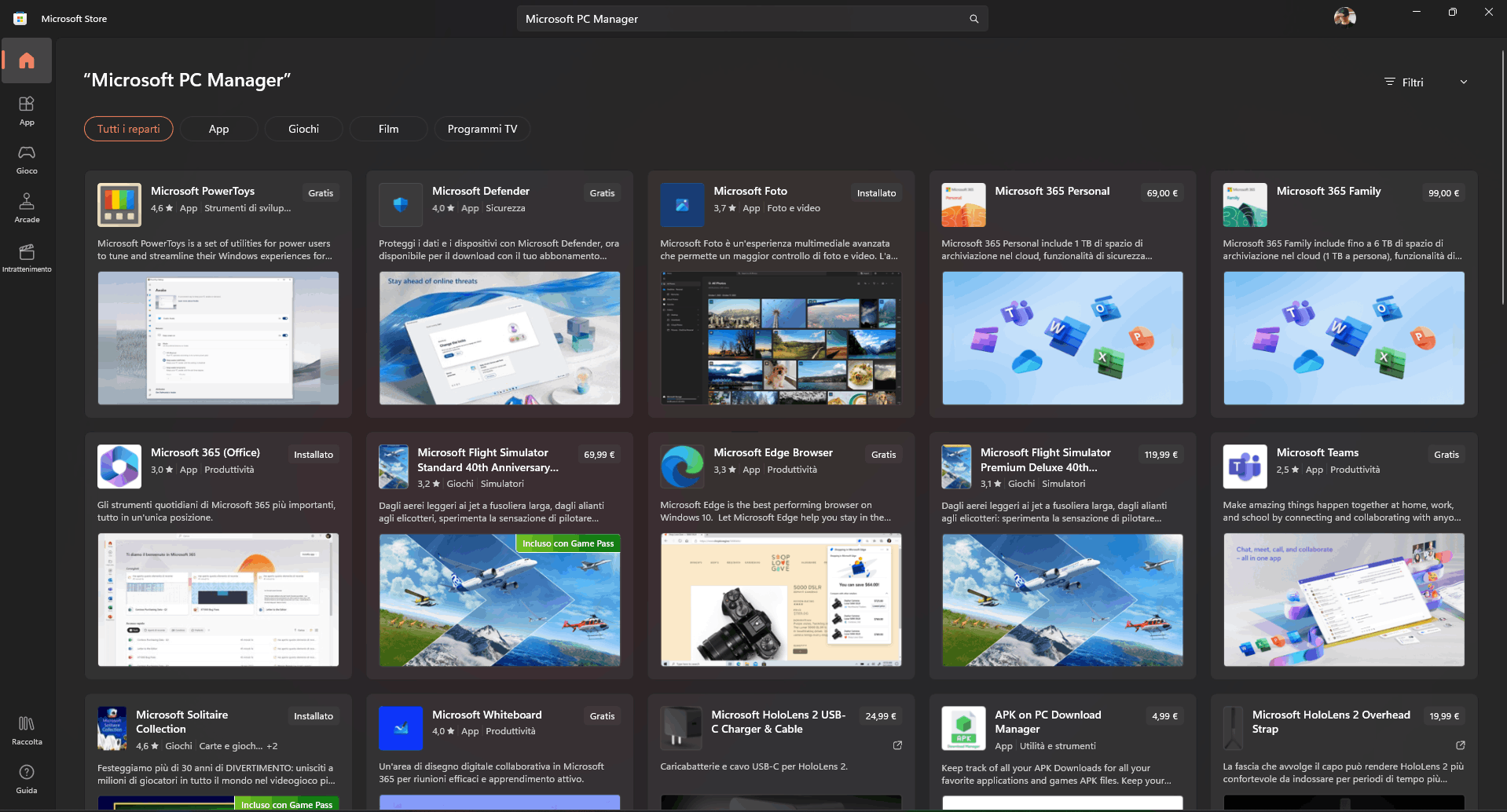1507x812 pixels.
Task: Click the Microsoft Store logo in title bar
Action: pyautogui.click(x=20, y=19)
